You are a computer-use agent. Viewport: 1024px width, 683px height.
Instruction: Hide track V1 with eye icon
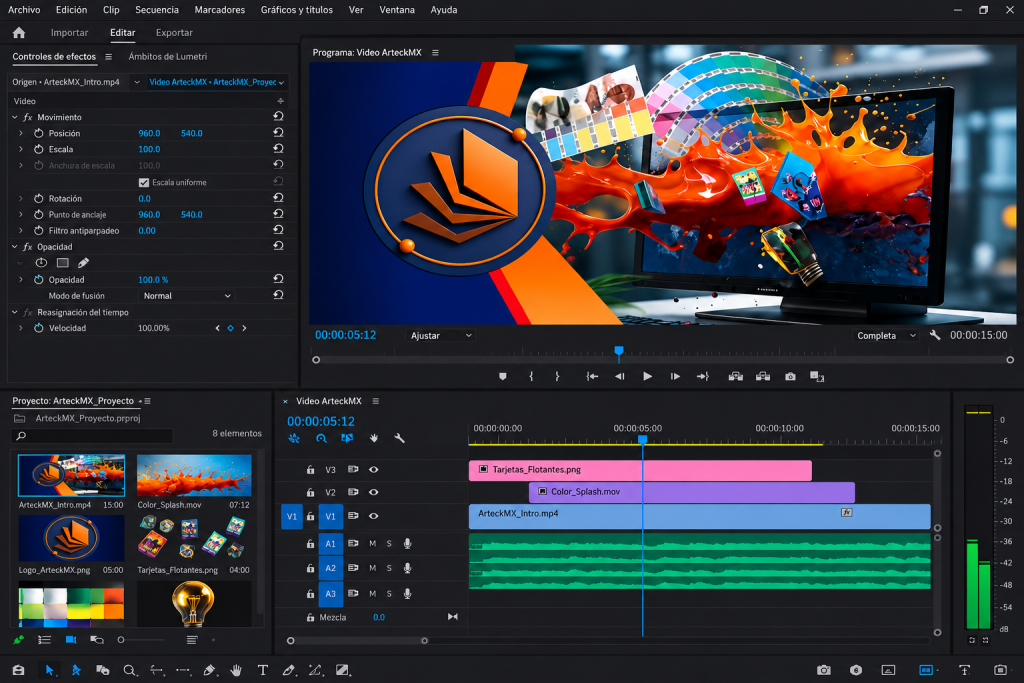click(x=374, y=516)
